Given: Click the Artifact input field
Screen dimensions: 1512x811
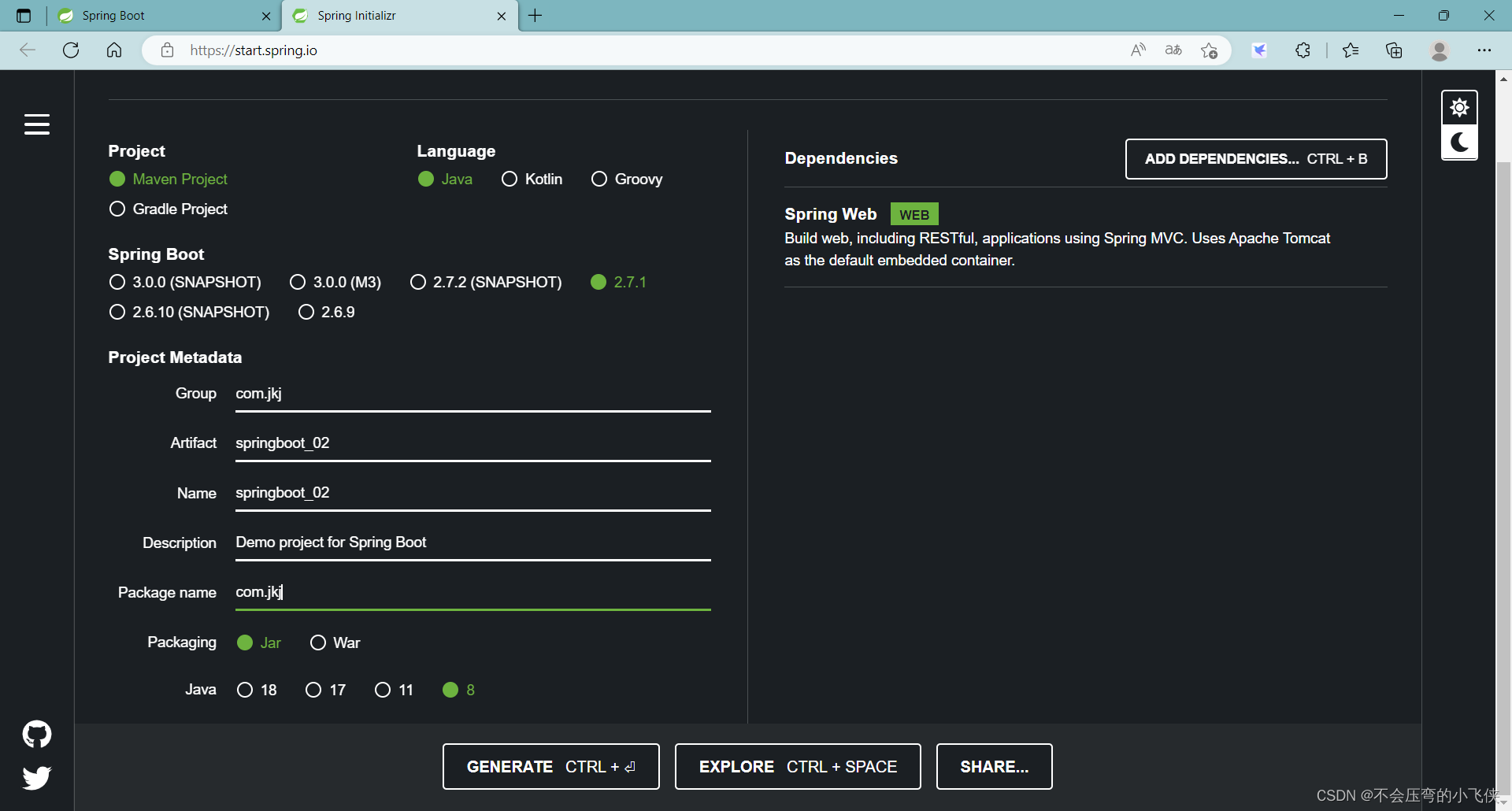Looking at the screenshot, I should coord(473,444).
